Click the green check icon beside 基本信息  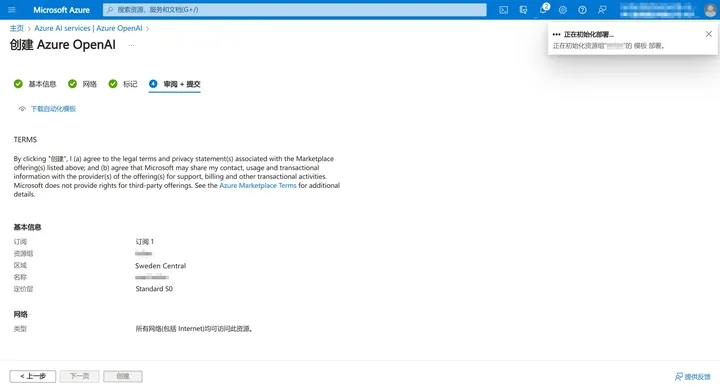[18, 84]
